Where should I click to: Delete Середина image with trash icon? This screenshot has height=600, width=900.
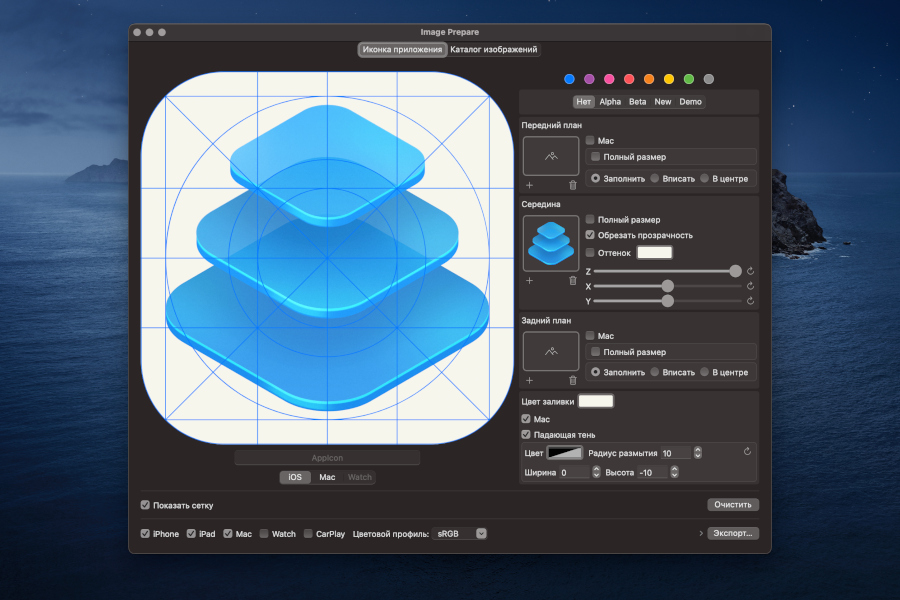tap(572, 280)
